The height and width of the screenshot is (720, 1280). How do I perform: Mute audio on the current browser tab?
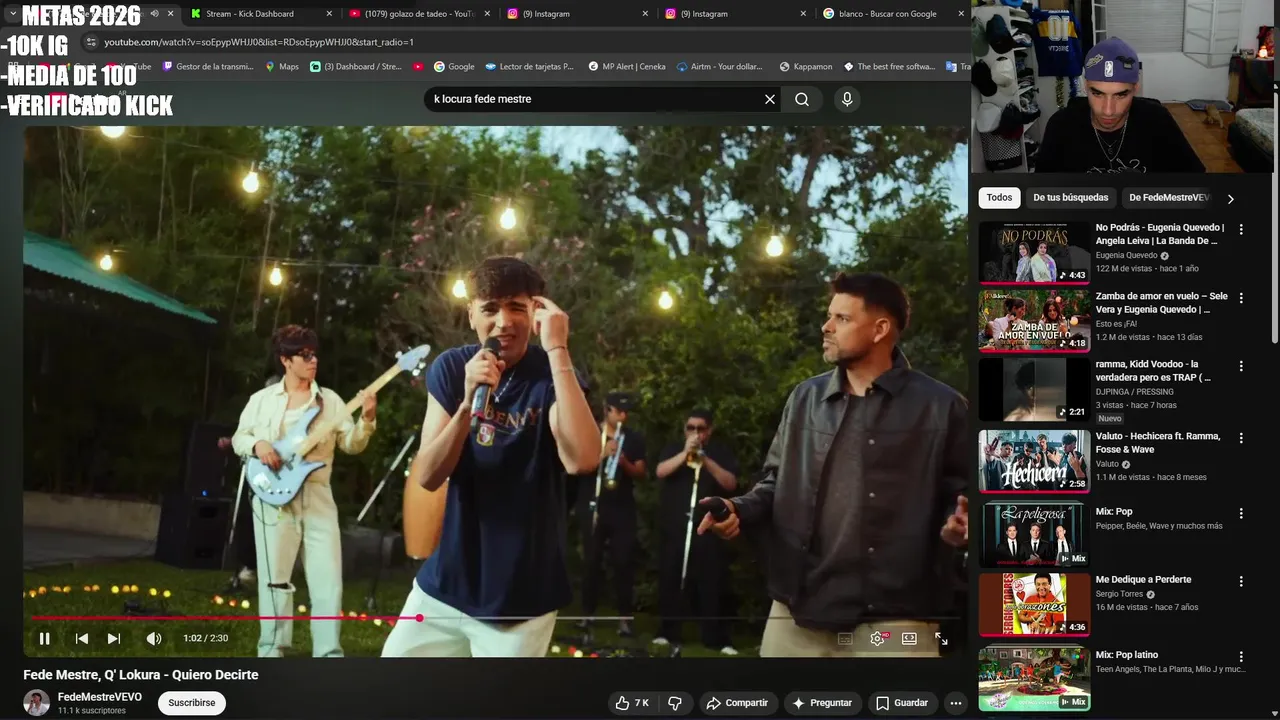click(154, 14)
